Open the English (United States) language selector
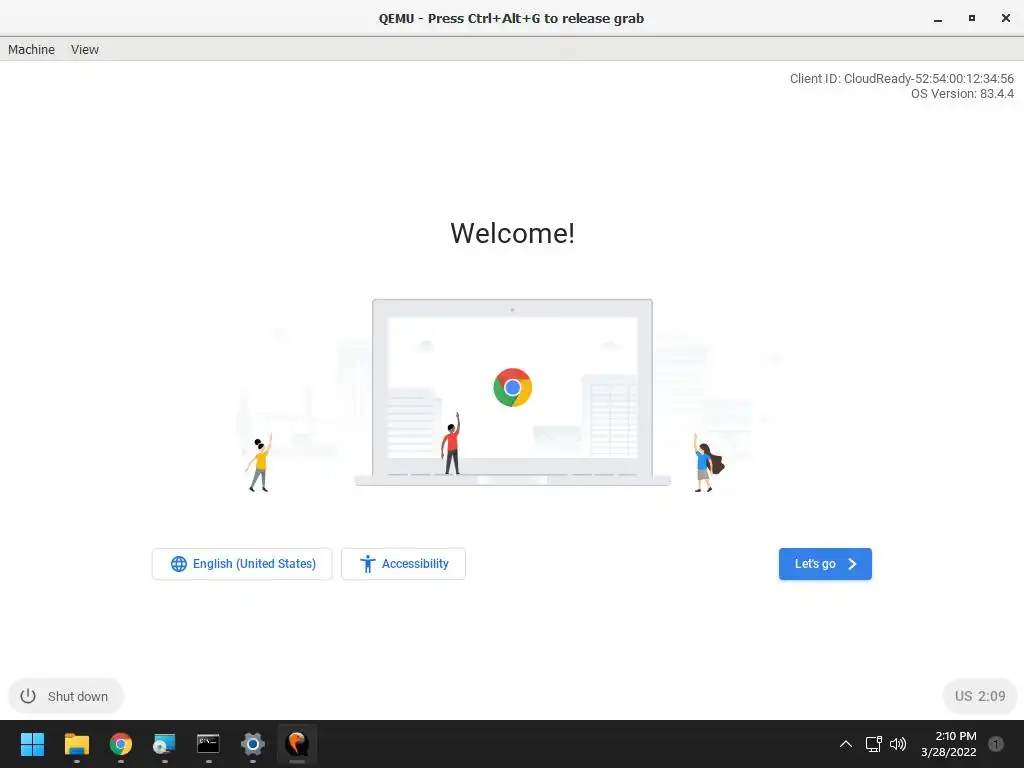Viewport: 1024px width, 768px height. coord(242,564)
